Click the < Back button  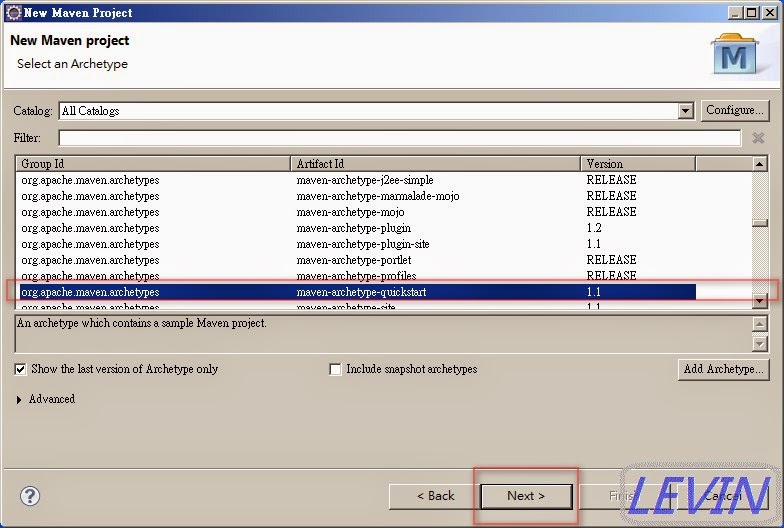(435, 496)
